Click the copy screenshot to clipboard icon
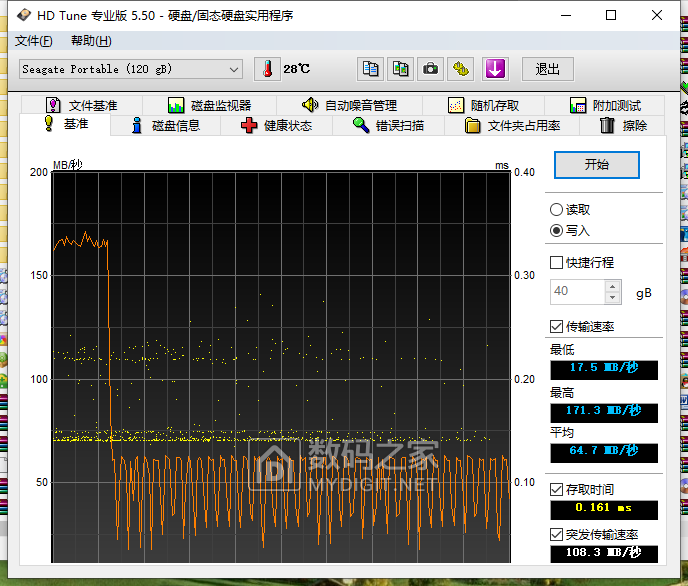The image size is (688, 586). (401, 69)
